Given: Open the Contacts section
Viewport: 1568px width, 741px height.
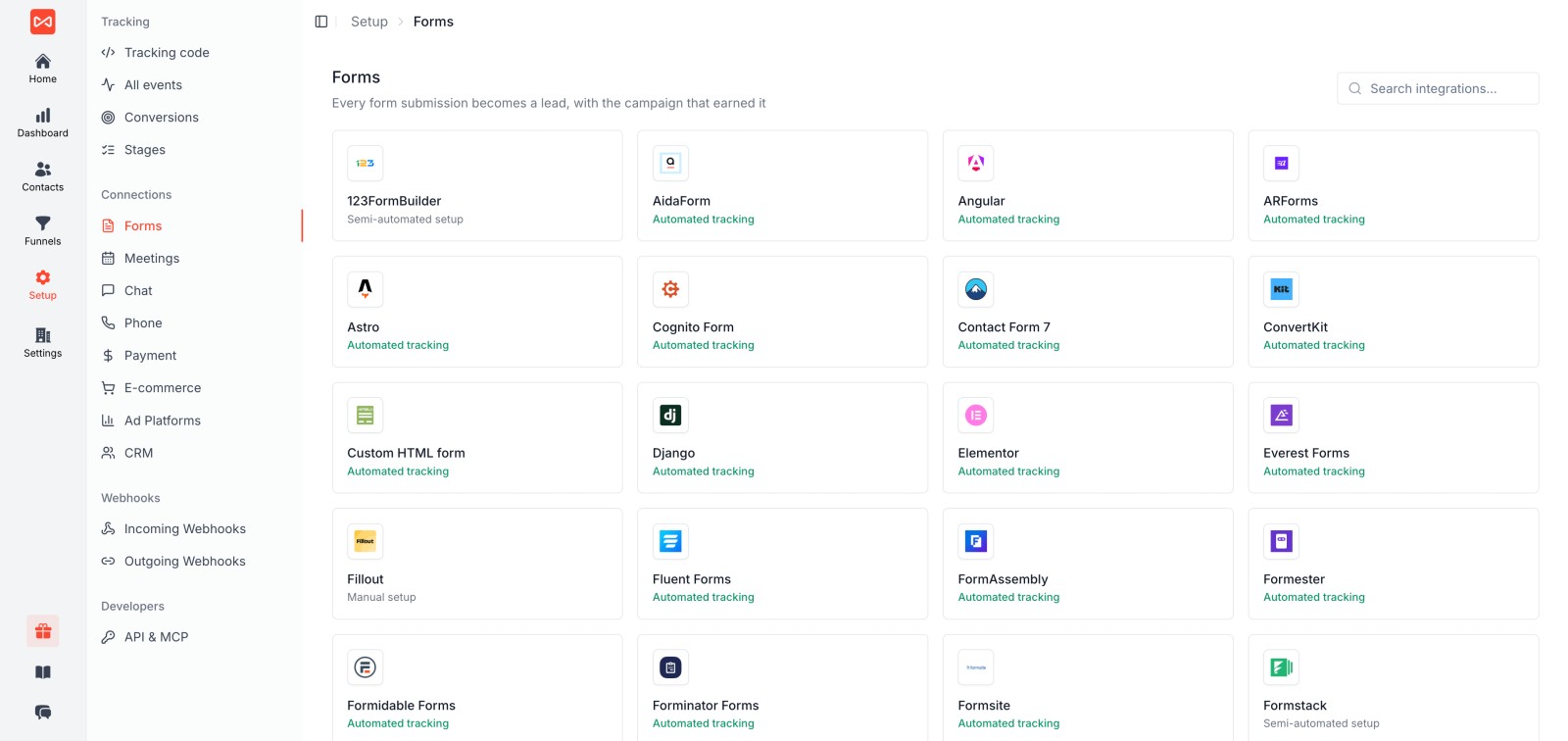Looking at the screenshot, I should (42, 176).
